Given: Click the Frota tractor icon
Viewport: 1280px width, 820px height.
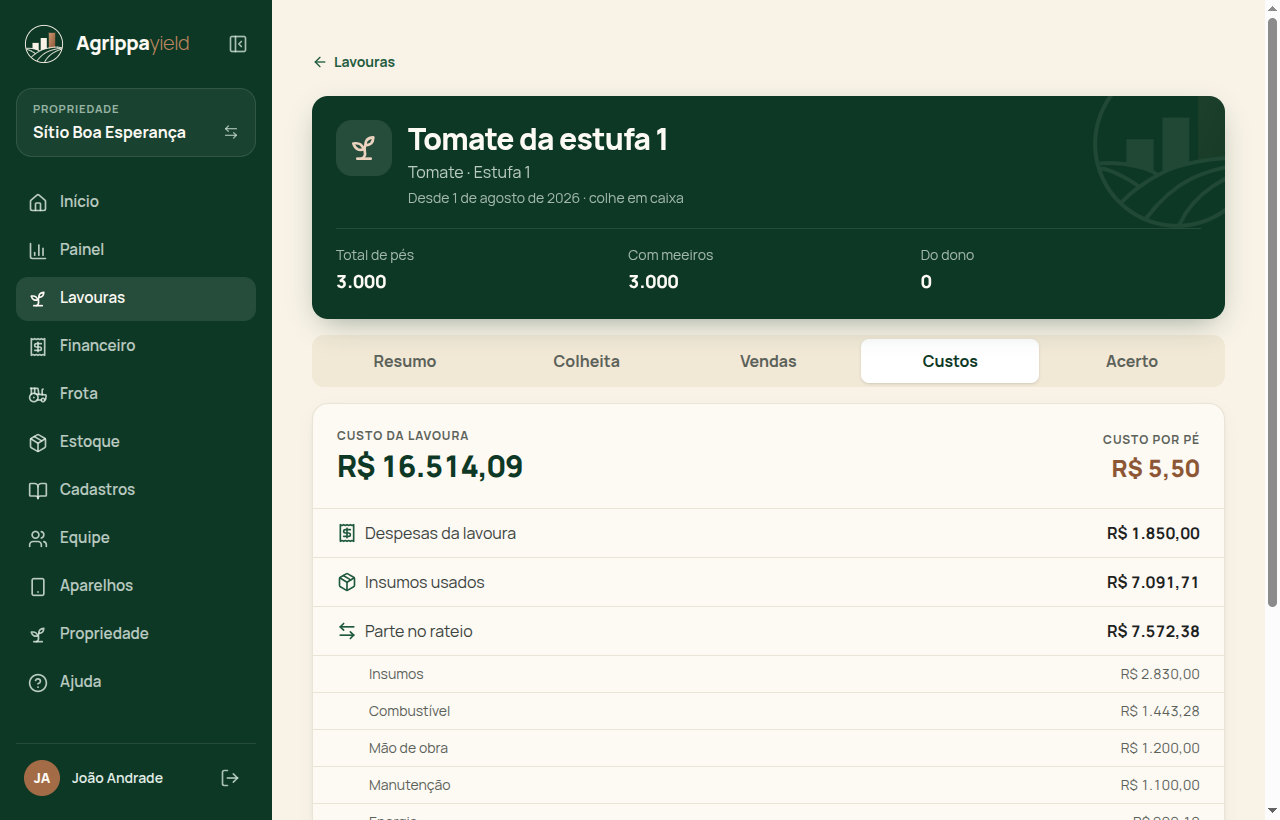Looking at the screenshot, I should (38, 394).
